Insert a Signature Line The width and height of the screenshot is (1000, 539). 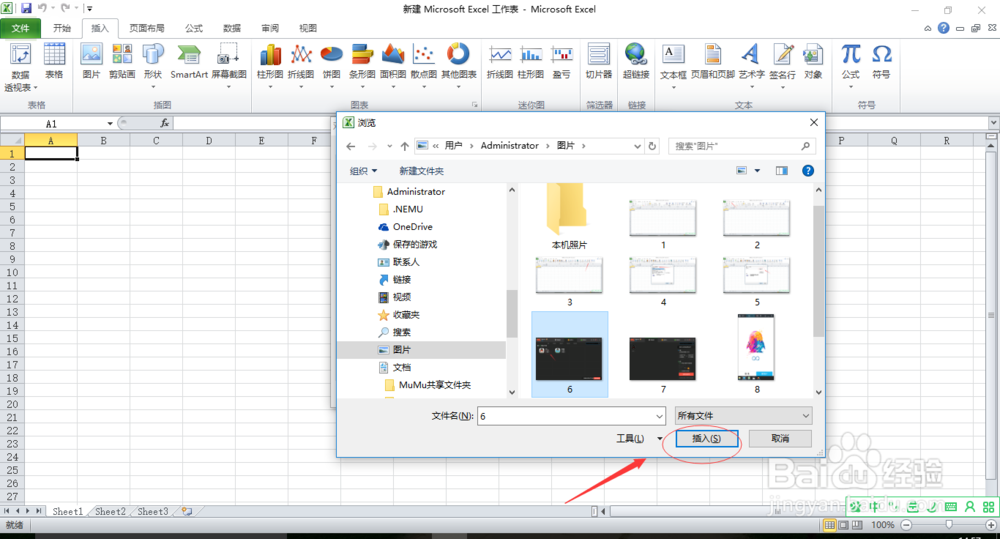pos(783,64)
